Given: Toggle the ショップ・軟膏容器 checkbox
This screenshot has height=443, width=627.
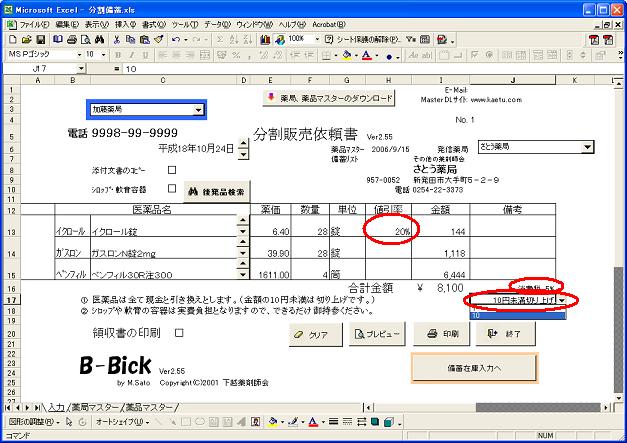Looking at the screenshot, I should (171, 187).
